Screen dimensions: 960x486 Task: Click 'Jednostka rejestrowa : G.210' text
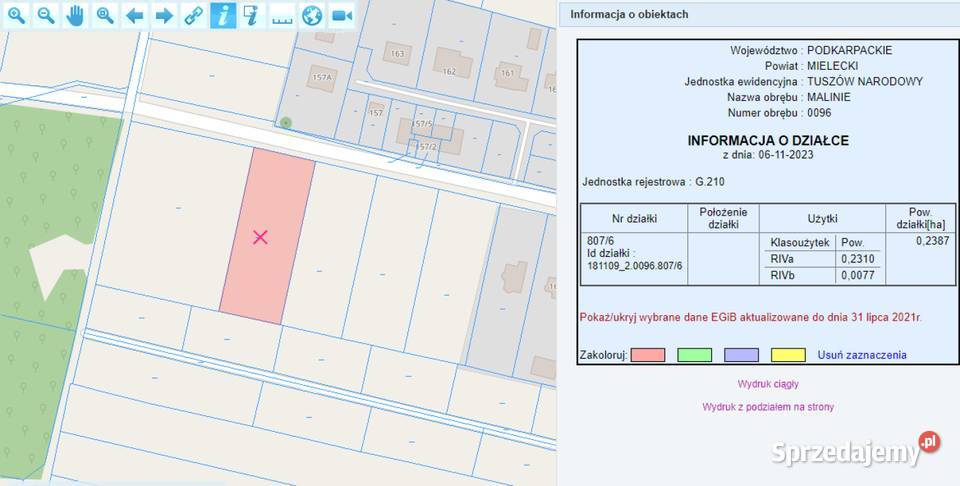point(653,182)
